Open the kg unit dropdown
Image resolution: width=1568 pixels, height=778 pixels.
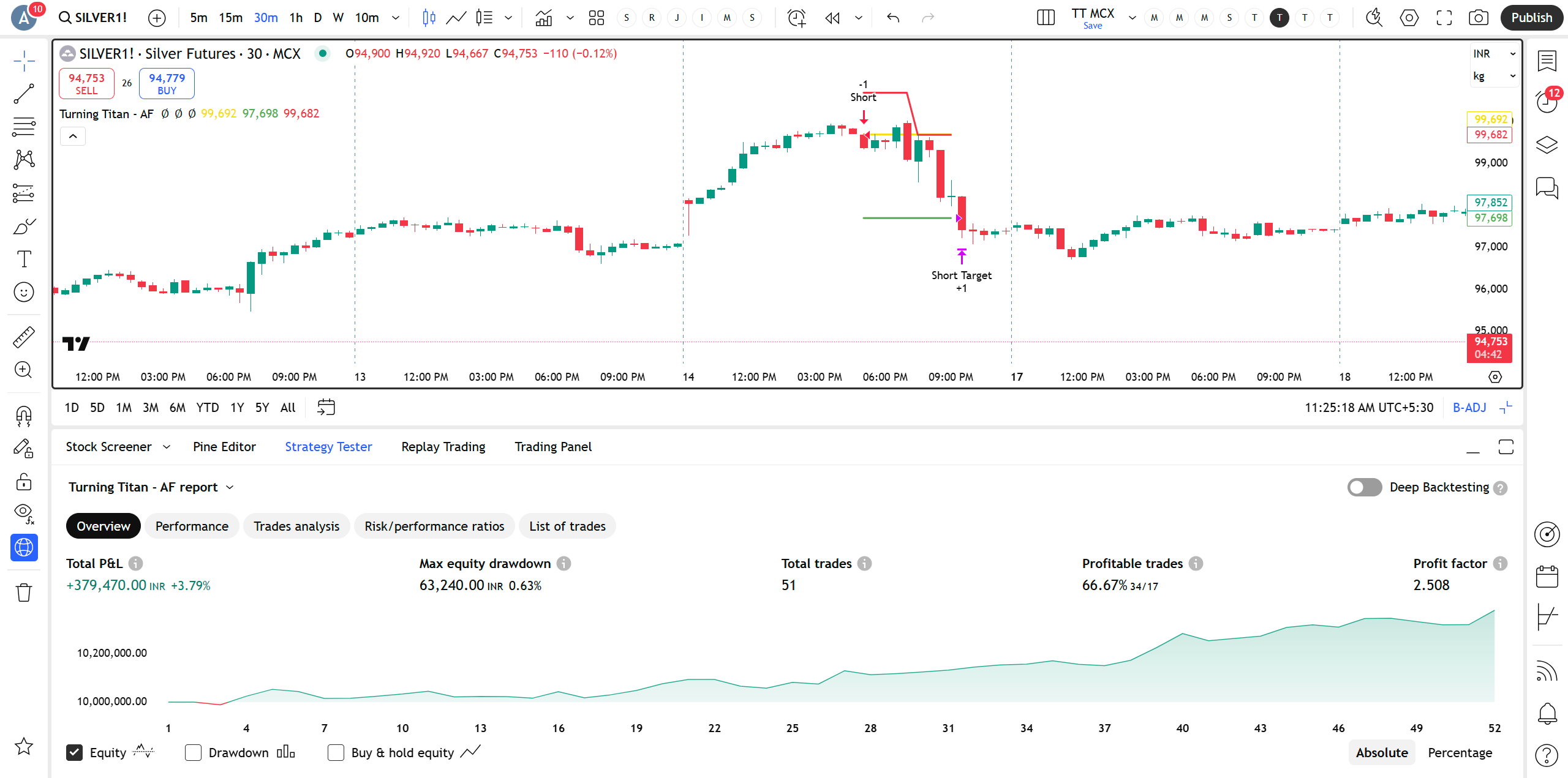(x=1494, y=76)
